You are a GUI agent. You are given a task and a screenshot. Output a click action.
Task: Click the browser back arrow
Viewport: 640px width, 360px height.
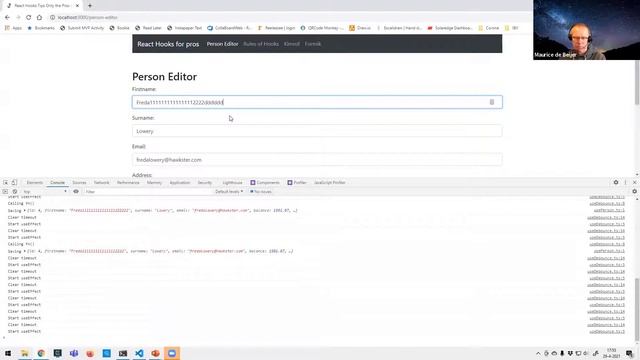pos(7,18)
